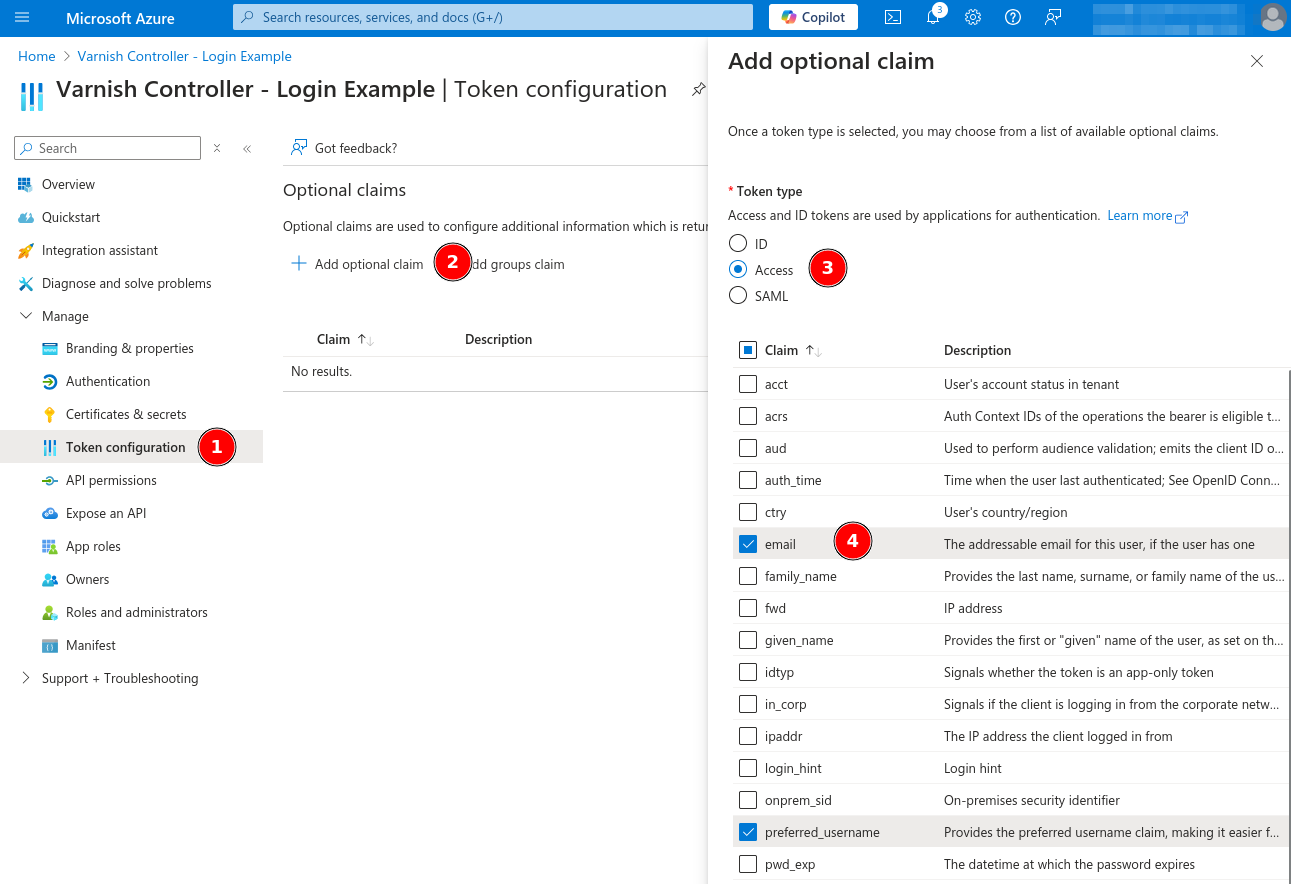Click the auth_time claim name
This screenshot has width=1291, height=884.
tap(793, 480)
